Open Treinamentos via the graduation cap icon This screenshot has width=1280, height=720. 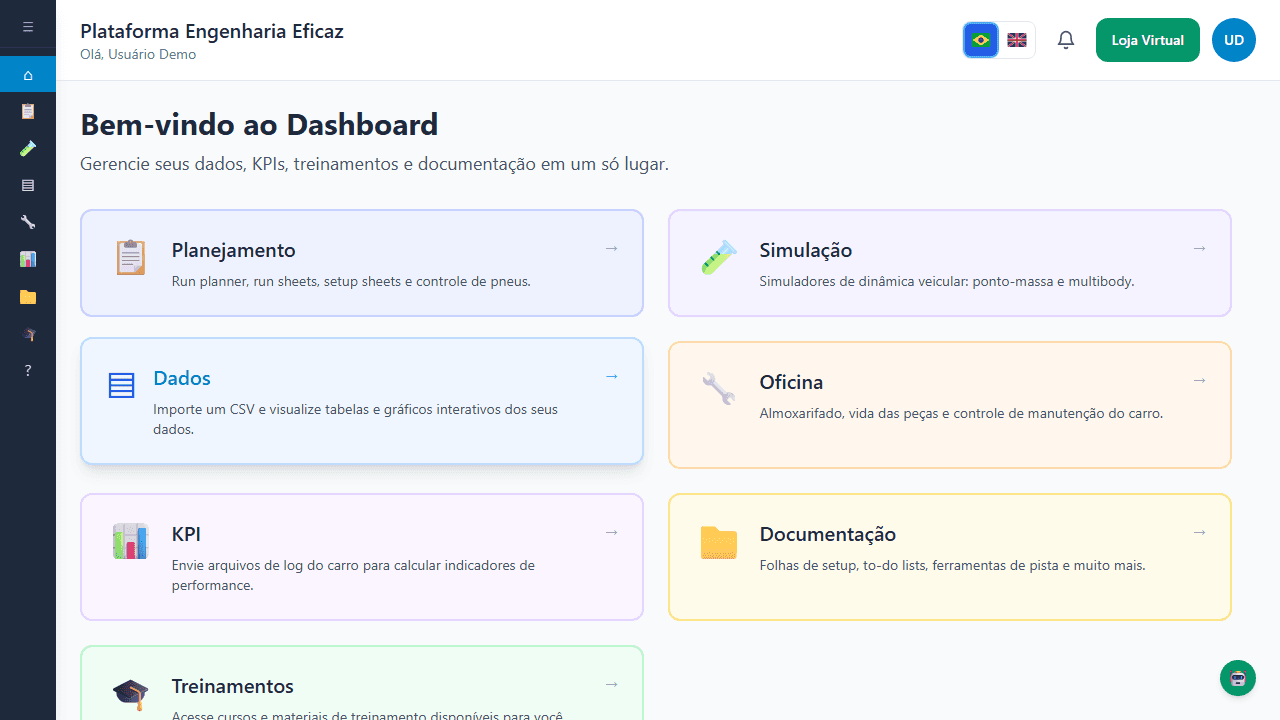pyautogui.click(x=27, y=334)
